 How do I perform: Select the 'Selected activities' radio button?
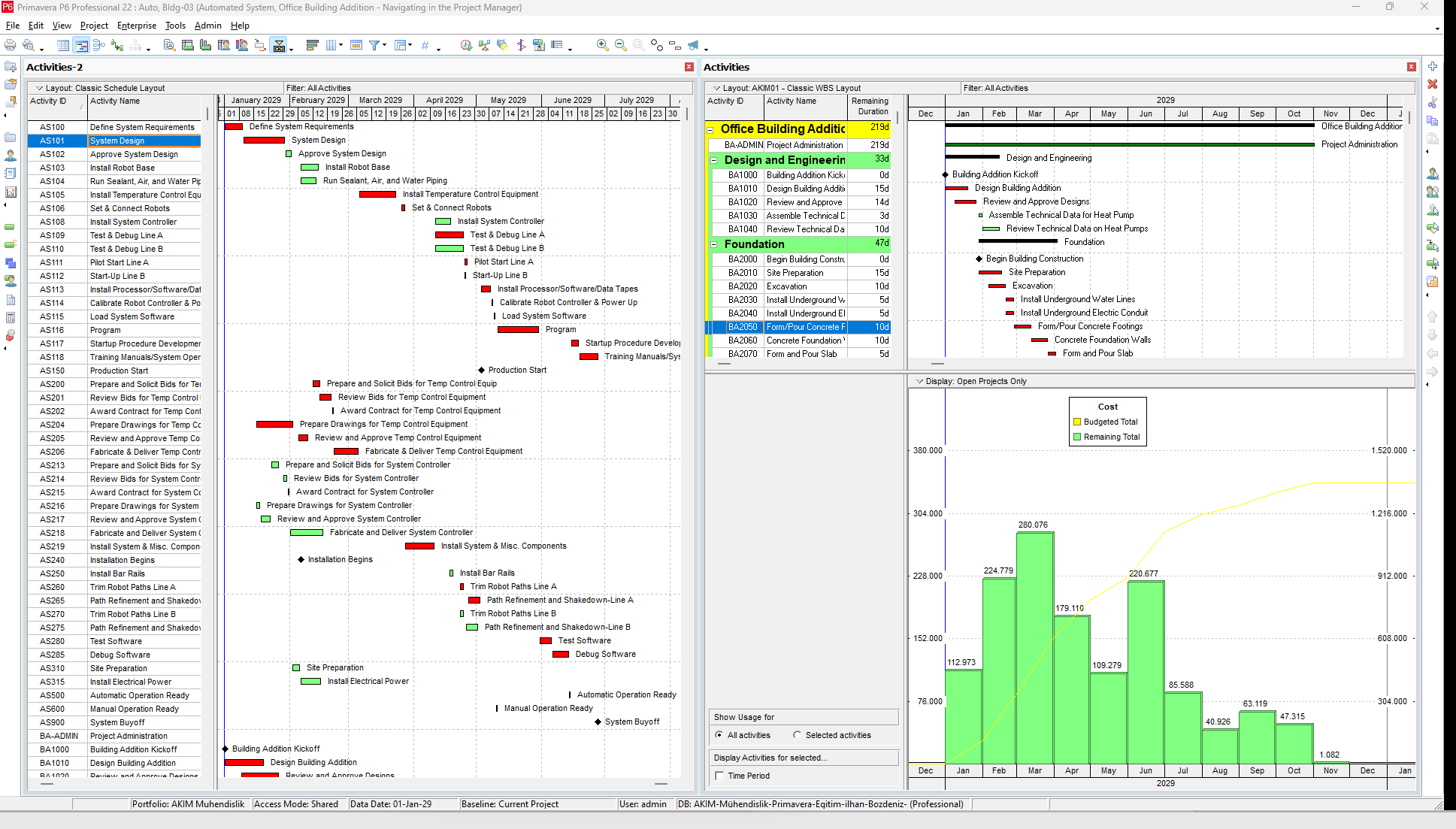tap(798, 735)
